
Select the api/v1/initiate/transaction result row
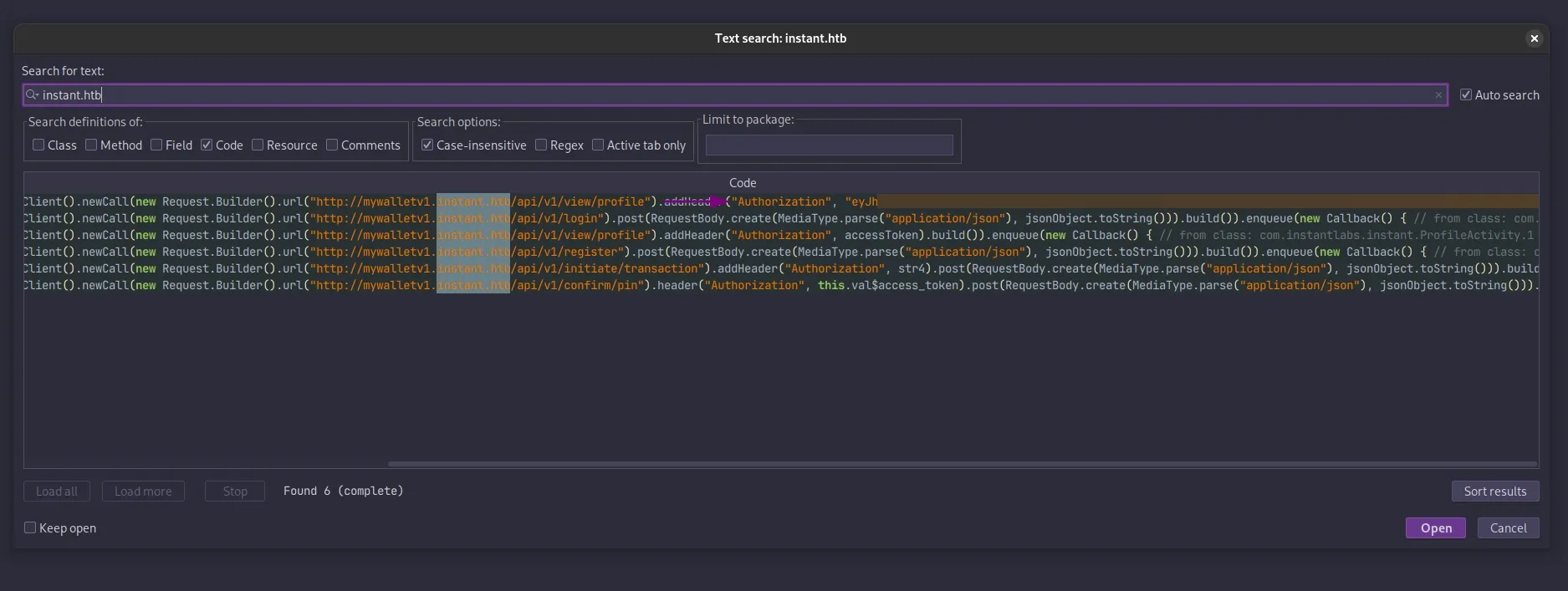[x=781, y=268]
